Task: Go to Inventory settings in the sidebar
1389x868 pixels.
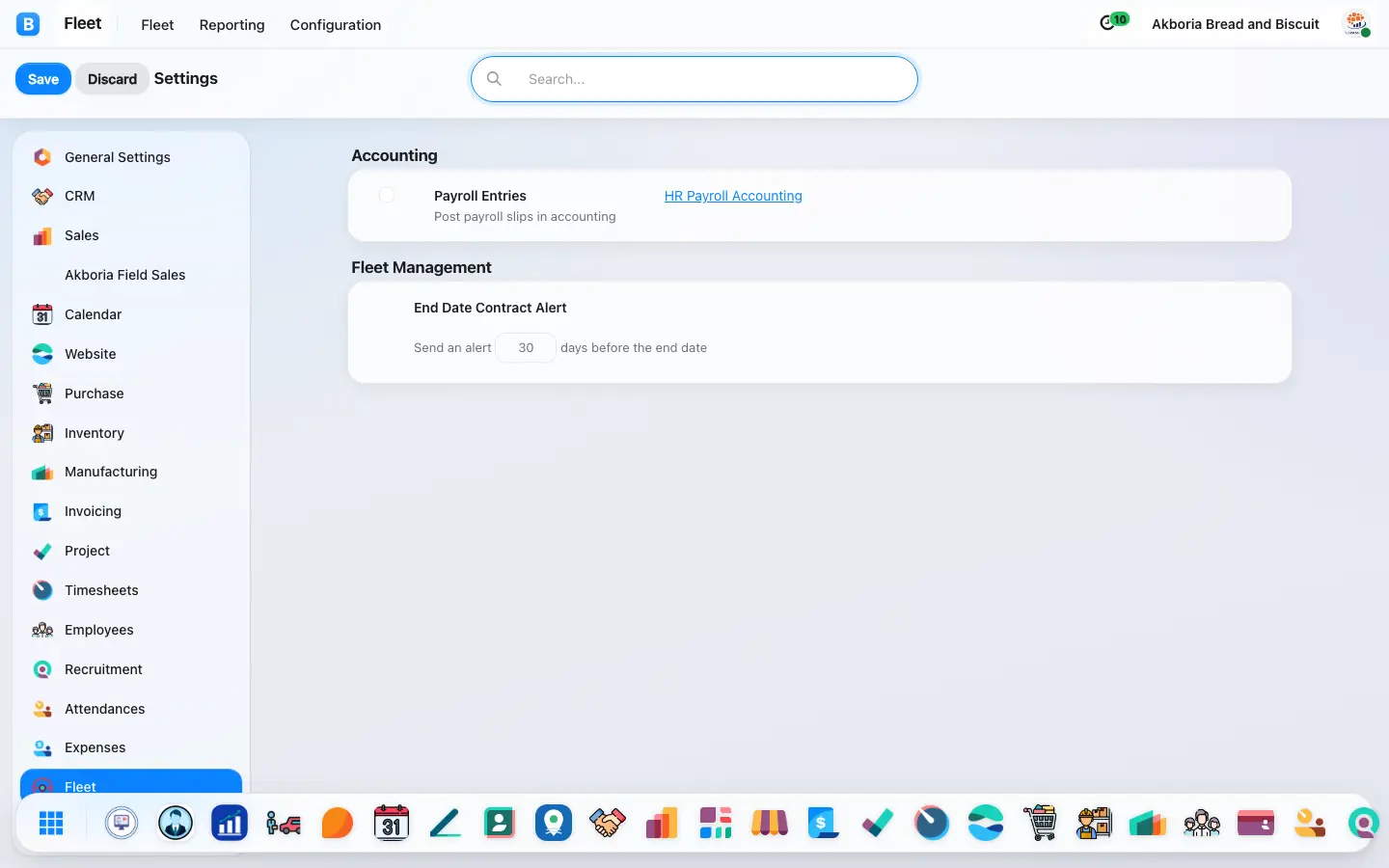Action: [131, 434]
